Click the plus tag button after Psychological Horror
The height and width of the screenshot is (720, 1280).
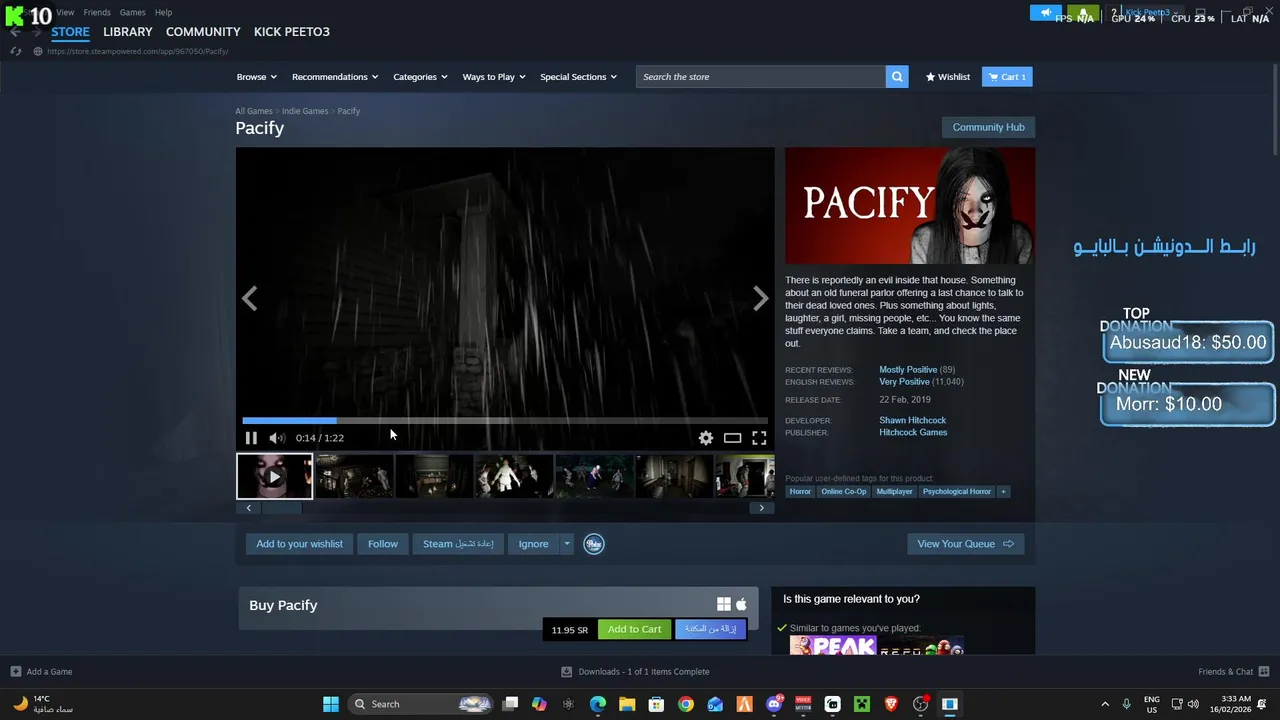click(x=1003, y=492)
